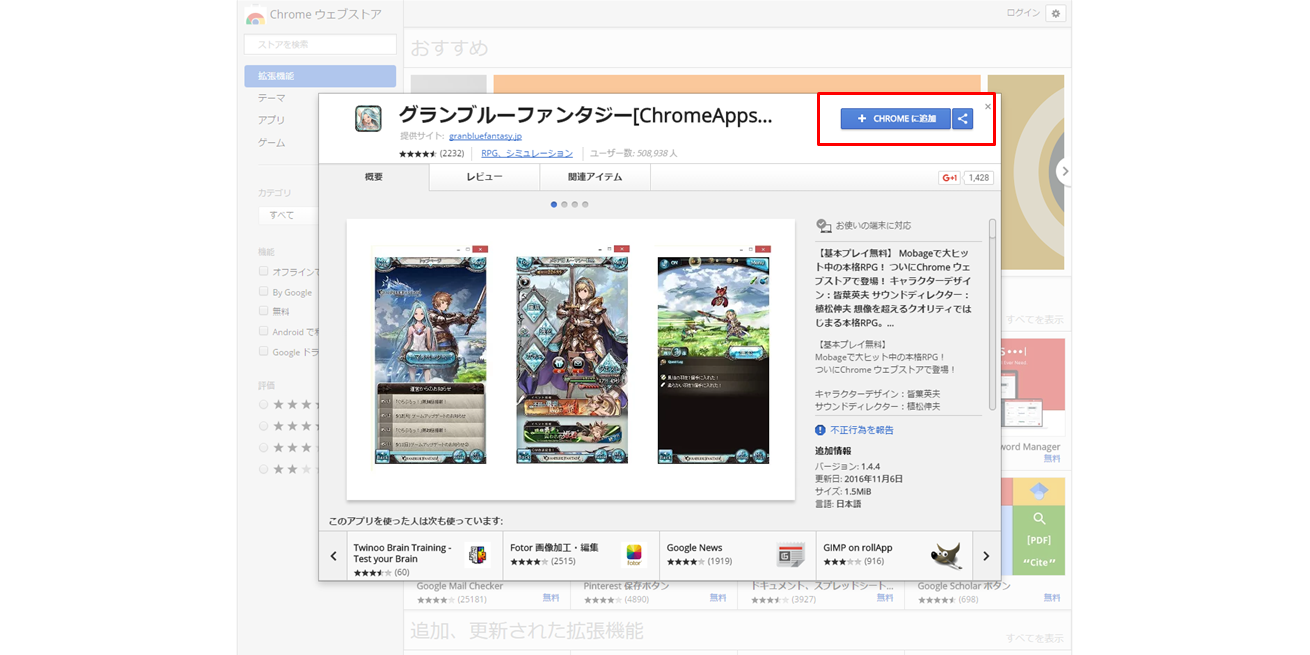Screen dimensions: 1310x655
Task: Click the 更新日: 2016年11月6日 line
Action: point(859,479)
